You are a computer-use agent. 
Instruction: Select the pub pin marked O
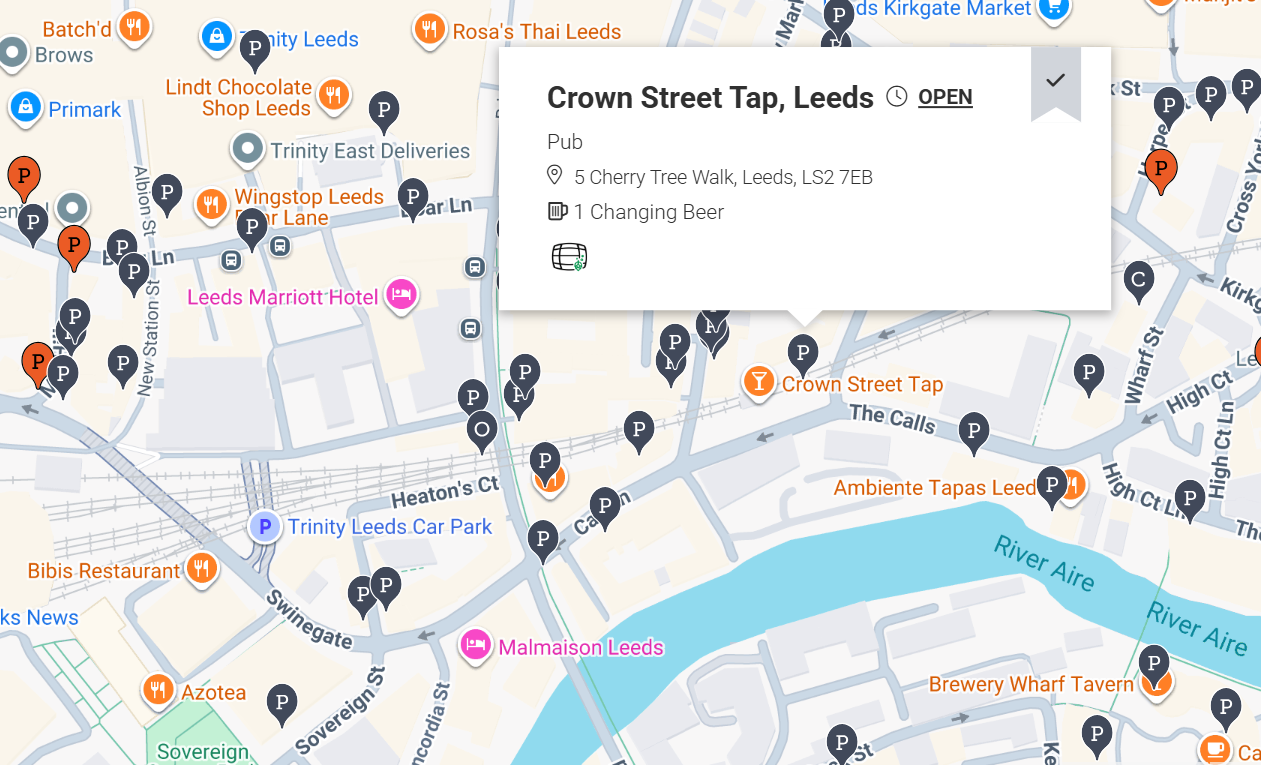tap(482, 430)
